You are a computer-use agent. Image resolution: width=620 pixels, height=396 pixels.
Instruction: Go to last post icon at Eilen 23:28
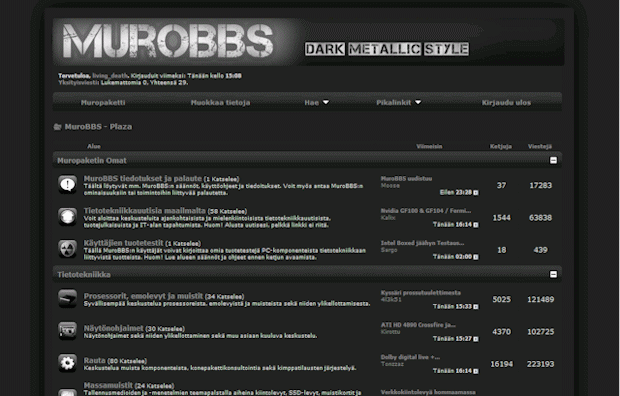point(476,193)
